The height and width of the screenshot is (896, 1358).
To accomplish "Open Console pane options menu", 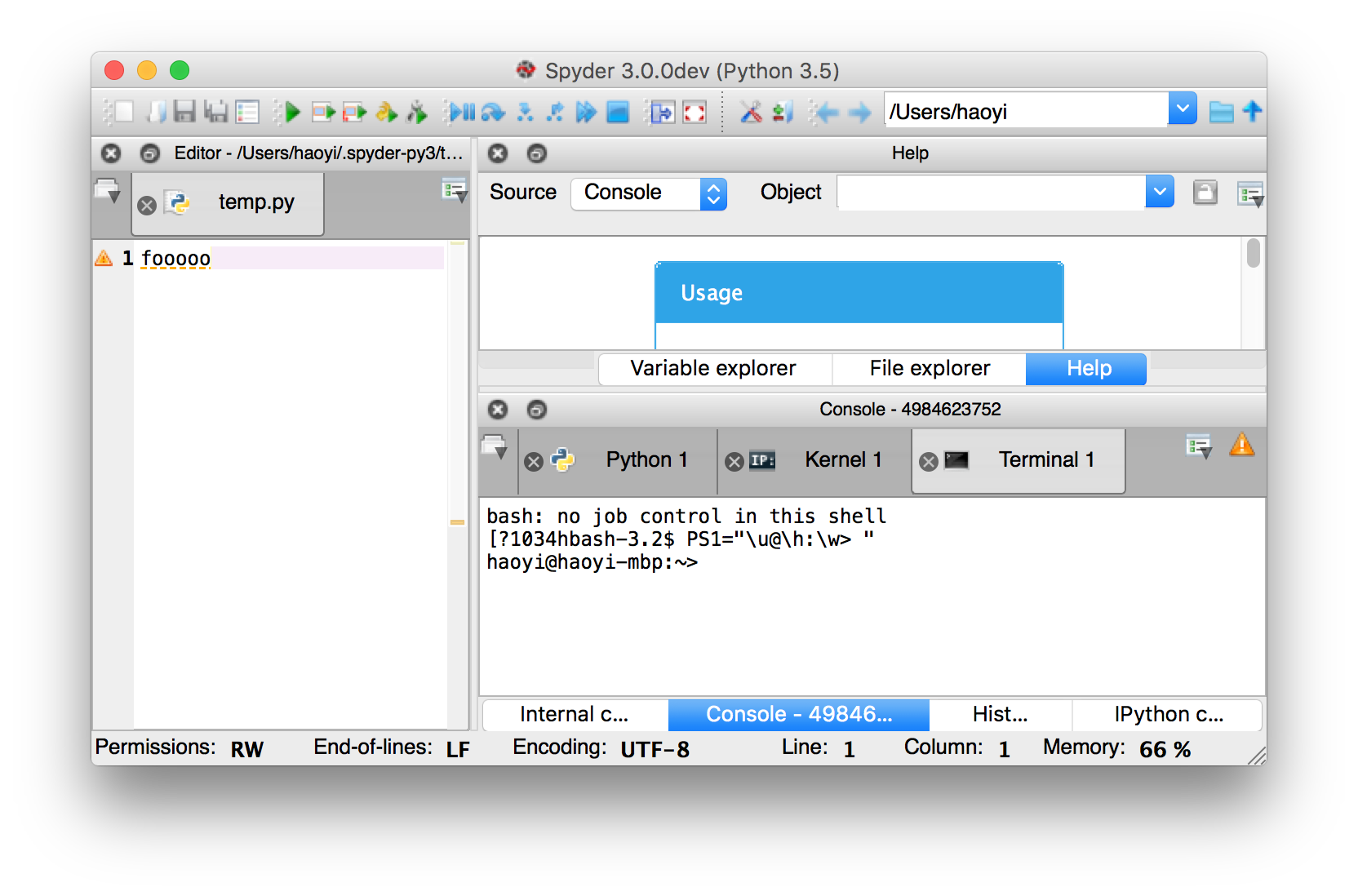I will (1198, 446).
